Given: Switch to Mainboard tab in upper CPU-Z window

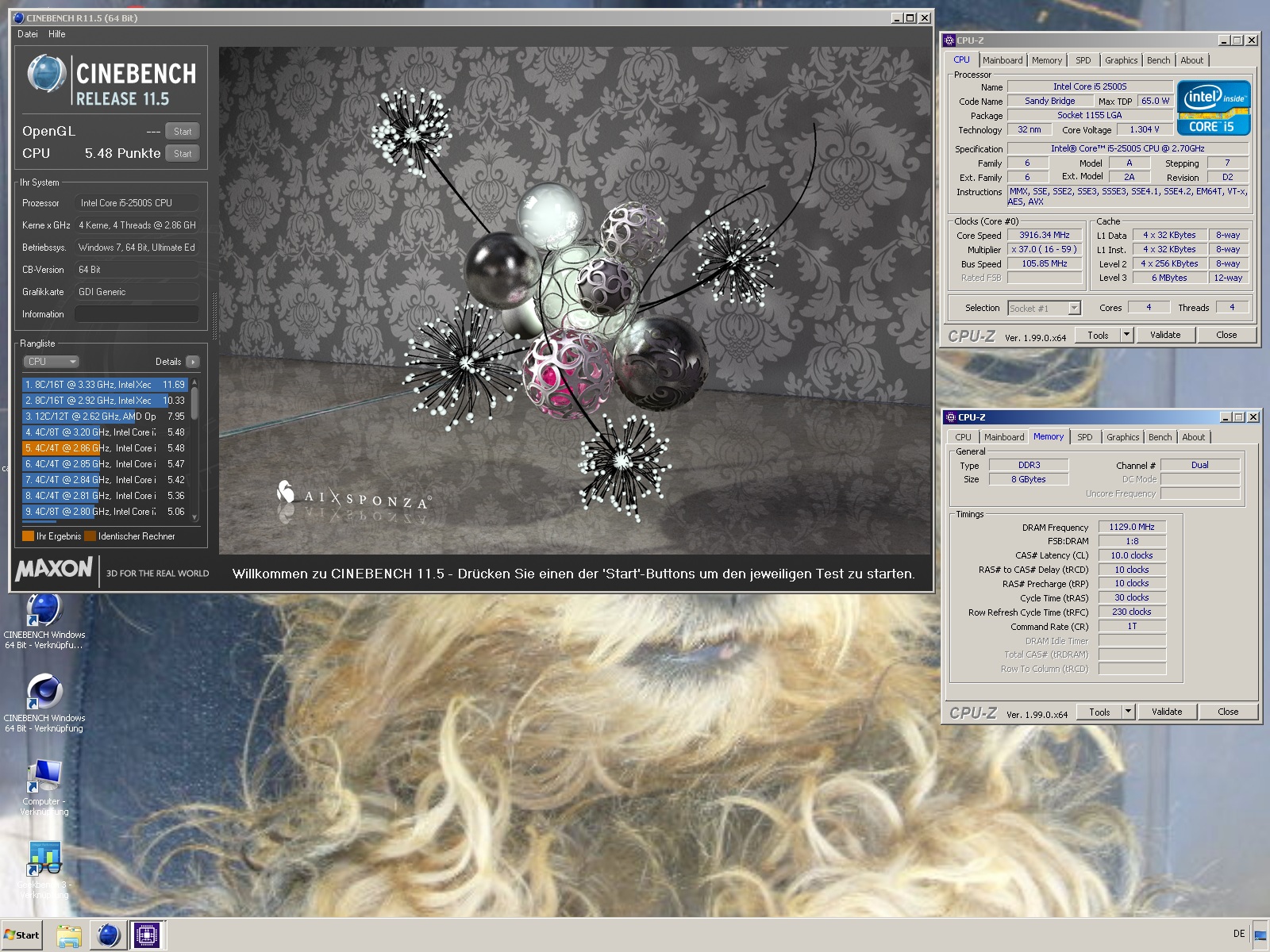Looking at the screenshot, I should coord(1003,60).
